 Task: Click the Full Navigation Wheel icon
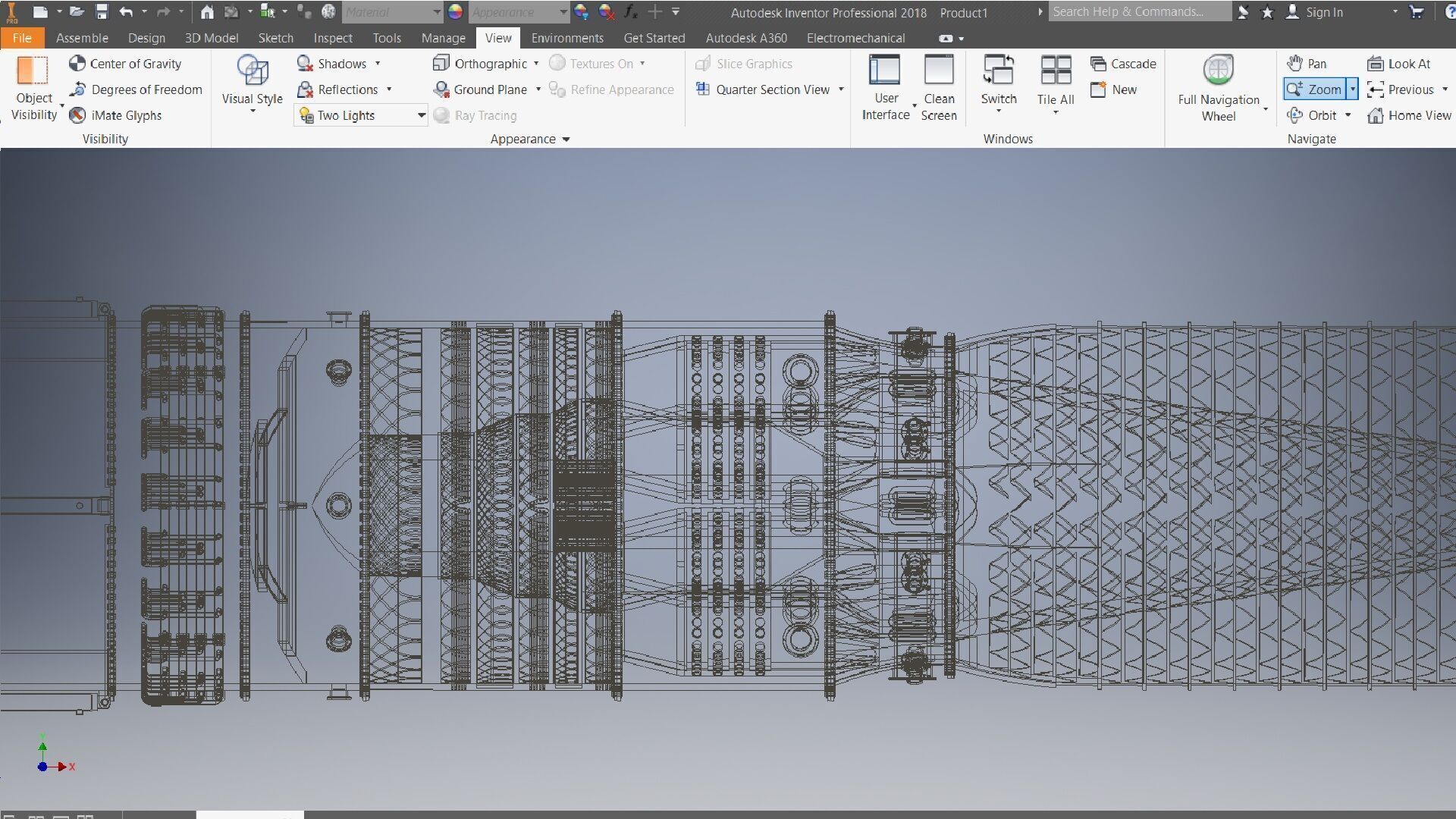[x=1218, y=71]
